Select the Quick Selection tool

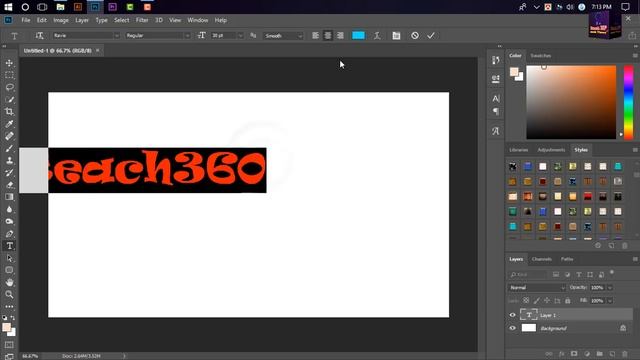[x=9, y=100]
